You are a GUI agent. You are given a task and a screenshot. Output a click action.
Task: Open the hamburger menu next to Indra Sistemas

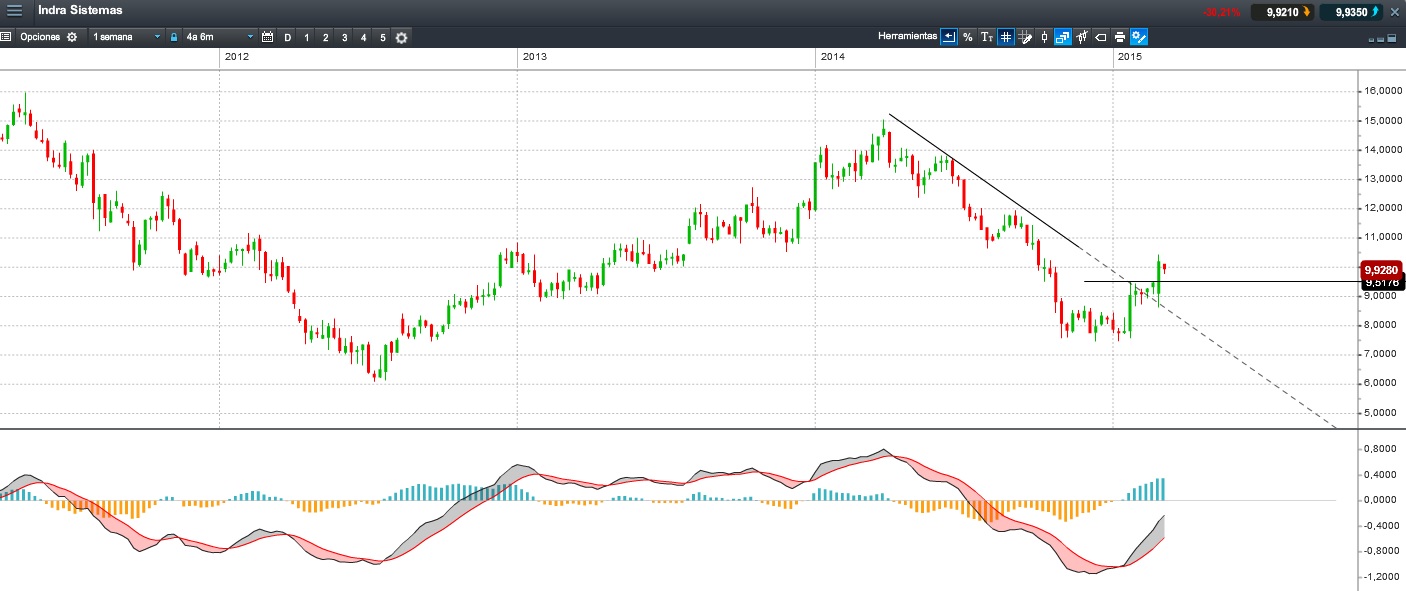pos(14,11)
